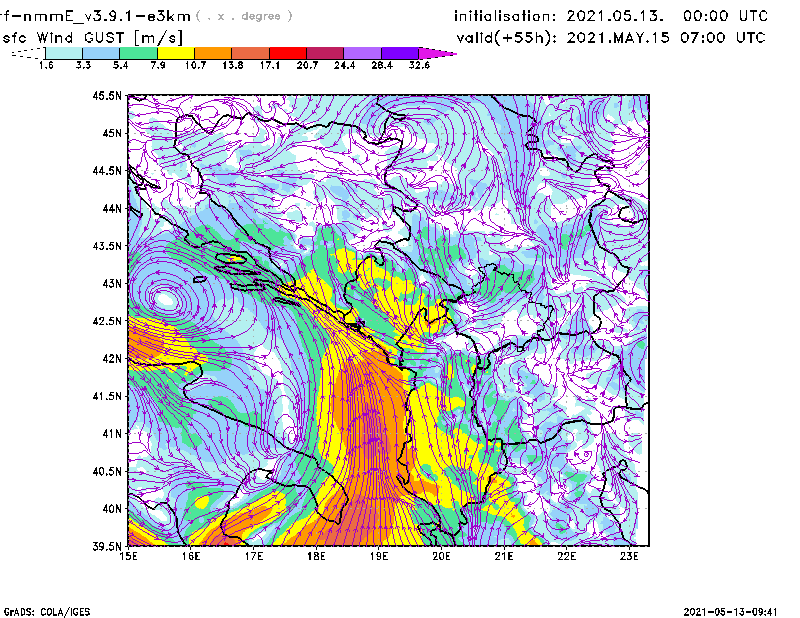This screenshot has height=618, width=800.
Task: Click the legend value 32.6
Action: click(419, 65)
